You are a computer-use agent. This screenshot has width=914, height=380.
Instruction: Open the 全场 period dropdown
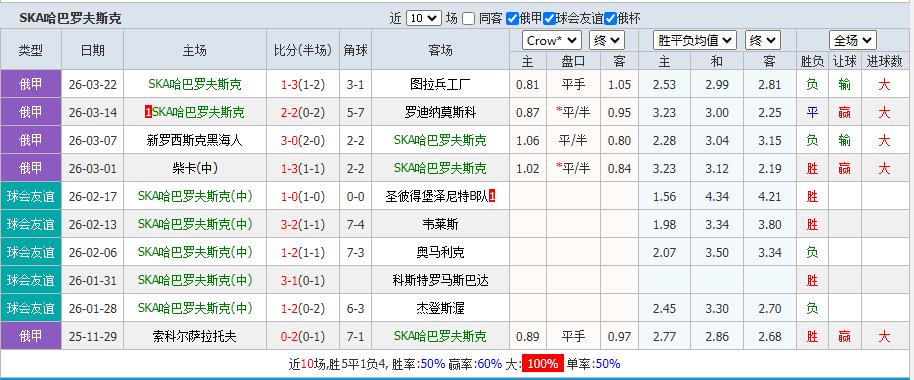[853, 40]
